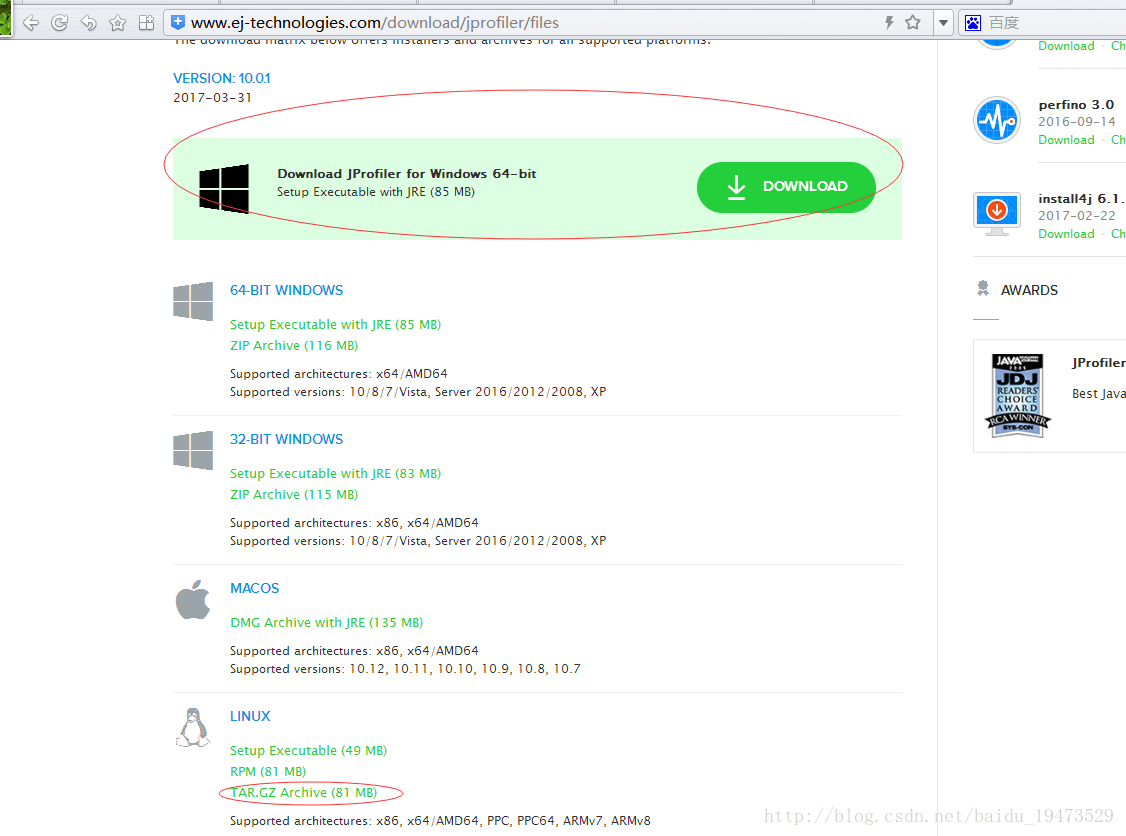The image size is (1126, 836).
Task: Open the grid apps icon in toolbar
Action: pos(146,23)
